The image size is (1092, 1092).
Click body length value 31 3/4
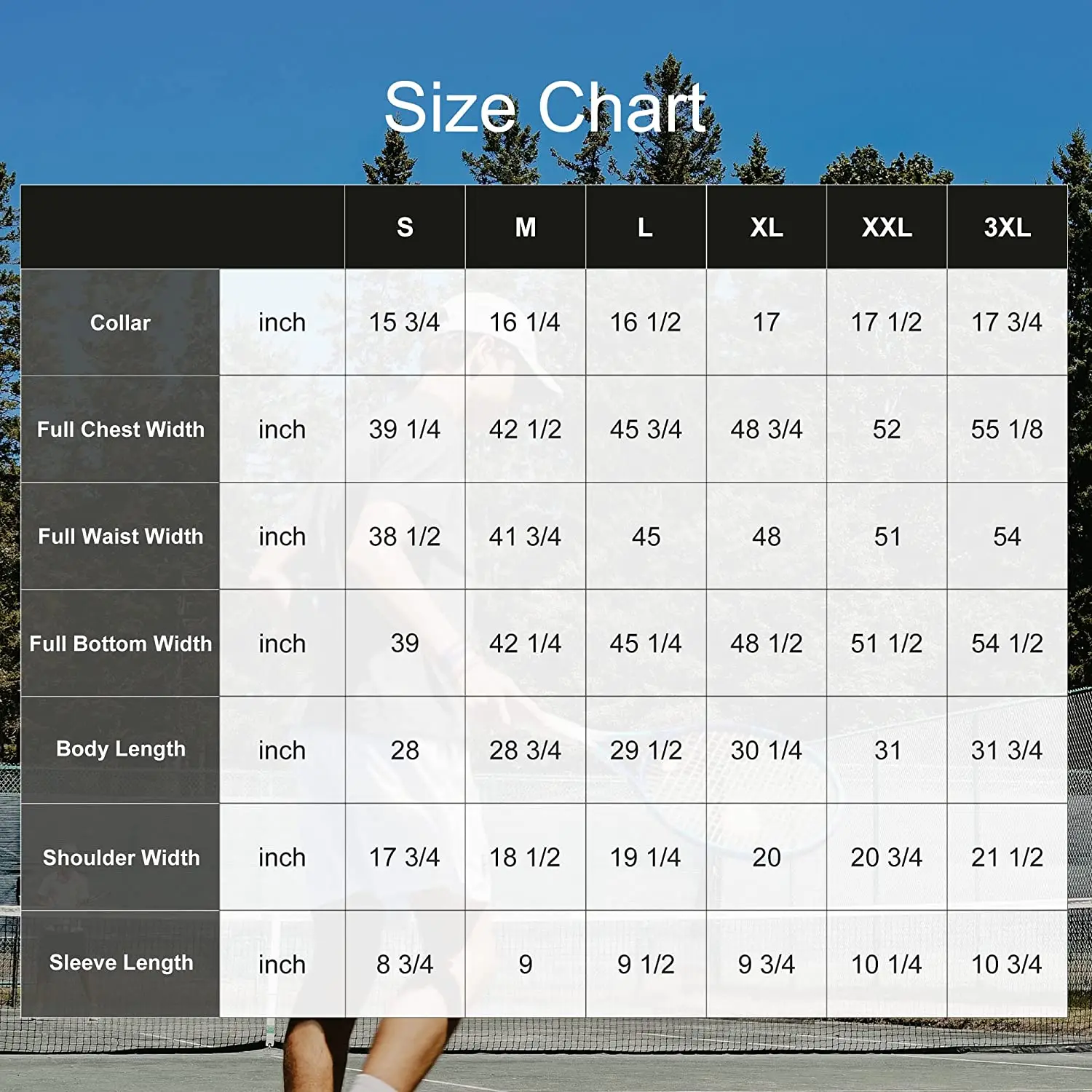1008,751
